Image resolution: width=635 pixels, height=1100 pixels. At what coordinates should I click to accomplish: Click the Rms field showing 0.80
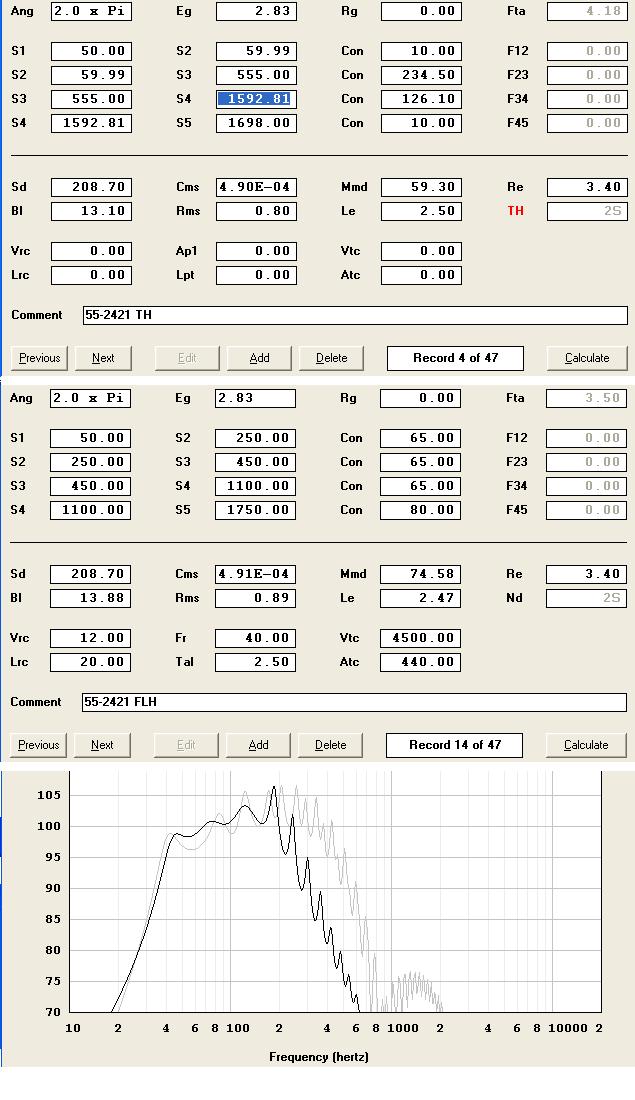(x=257, y=211)
